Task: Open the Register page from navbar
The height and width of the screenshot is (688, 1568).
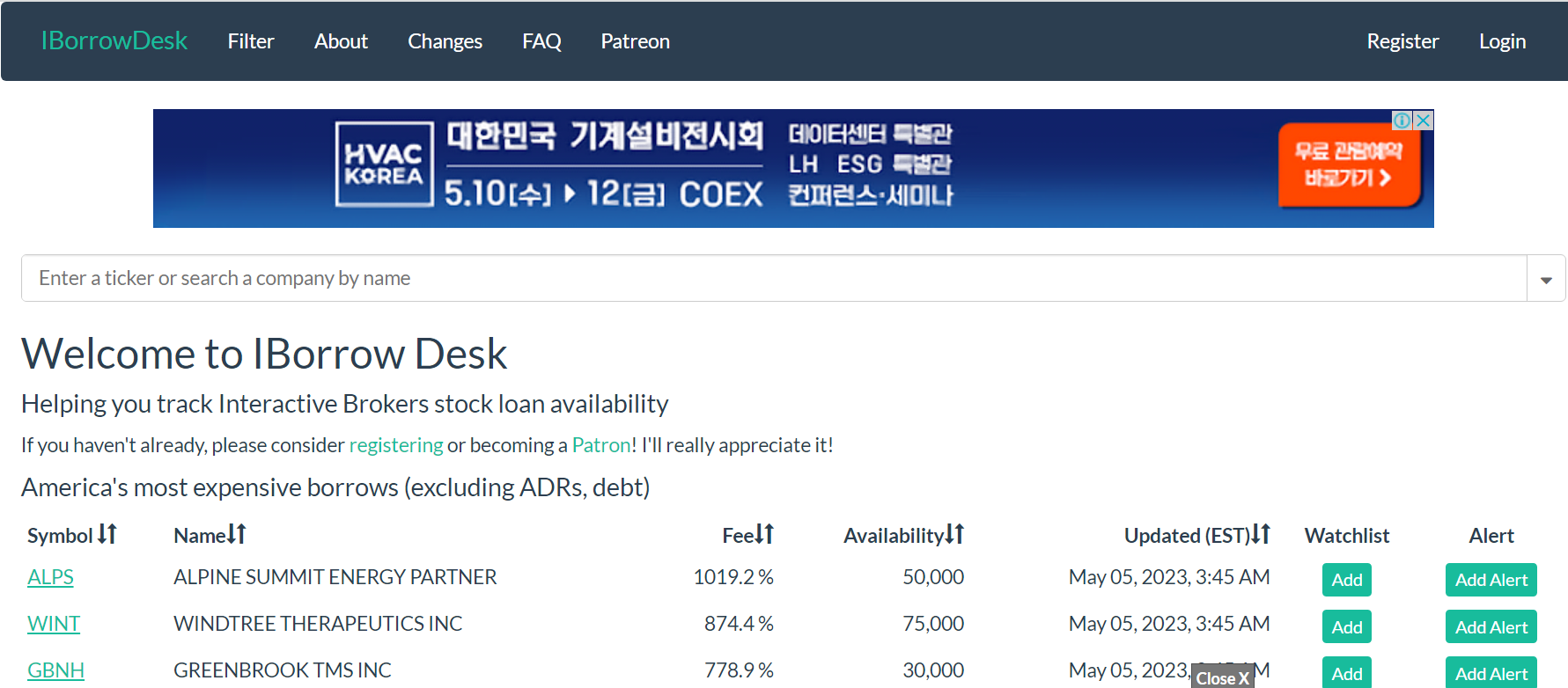Action: pos(1402,41)
